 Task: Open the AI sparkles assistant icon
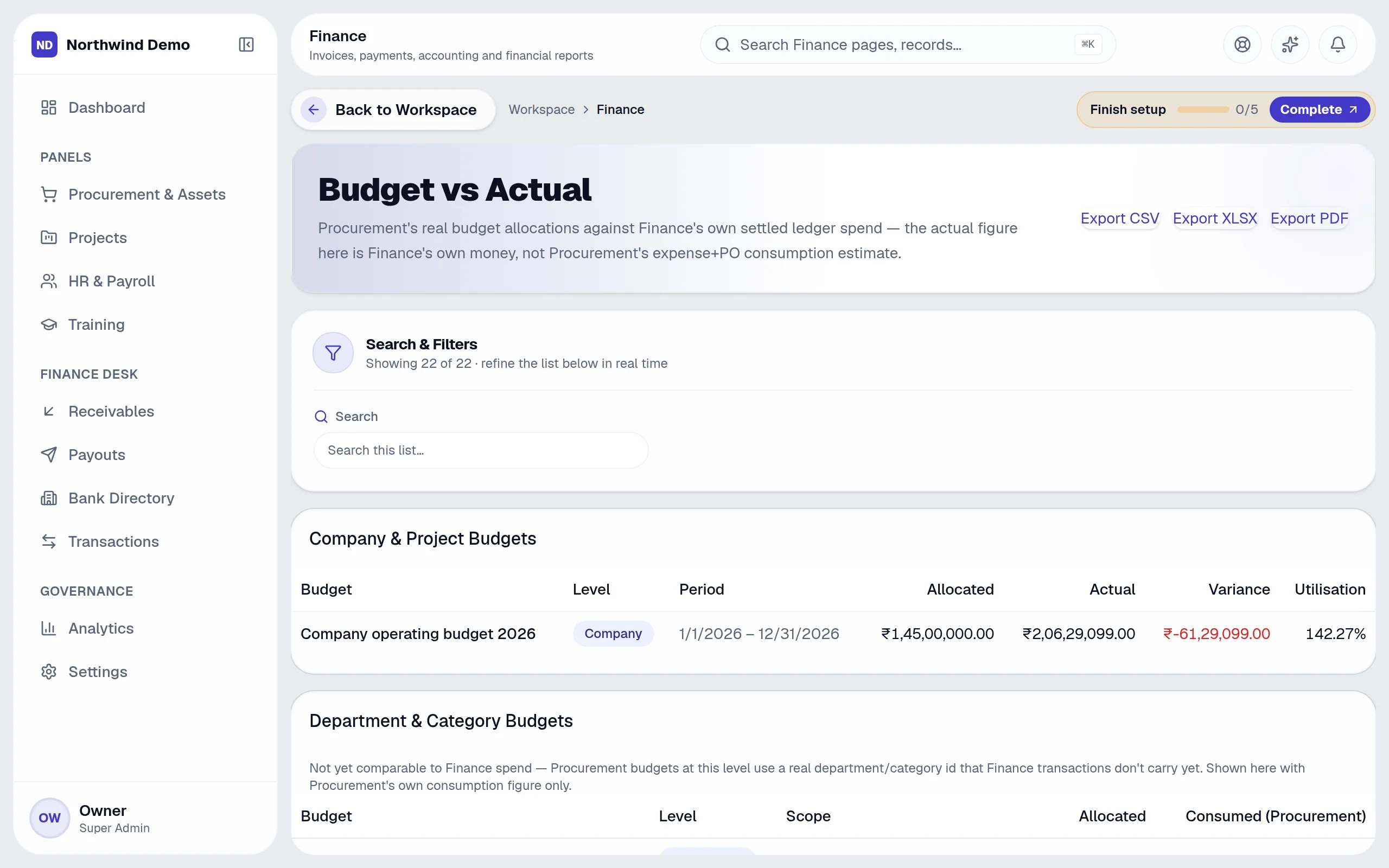pos(1290,44)
